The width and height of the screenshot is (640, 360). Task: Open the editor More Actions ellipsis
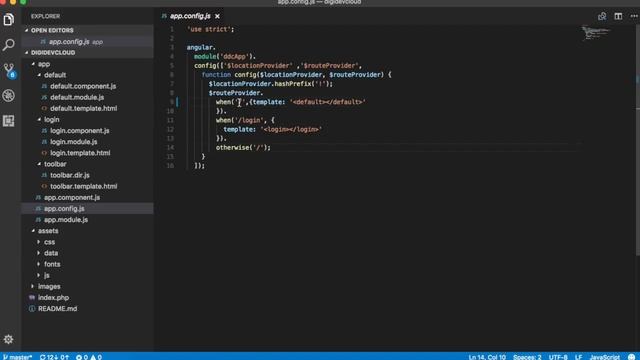(x=634, y=16)
